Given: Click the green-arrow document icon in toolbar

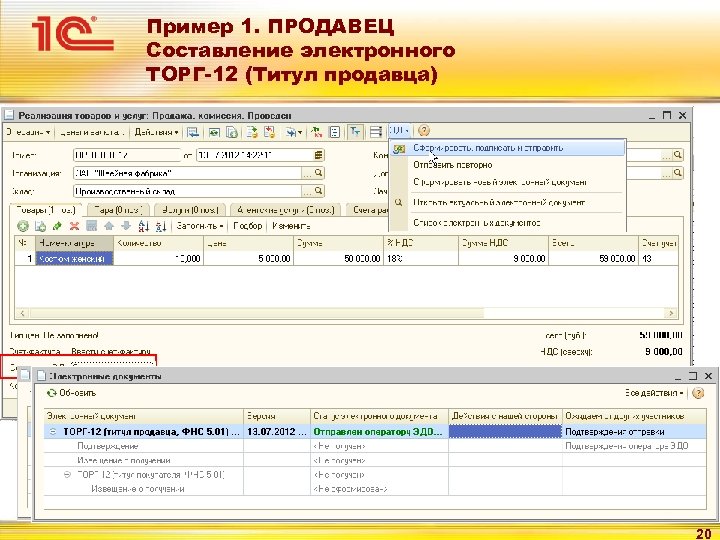Looking at the screenshot, I should click(214, 132).
